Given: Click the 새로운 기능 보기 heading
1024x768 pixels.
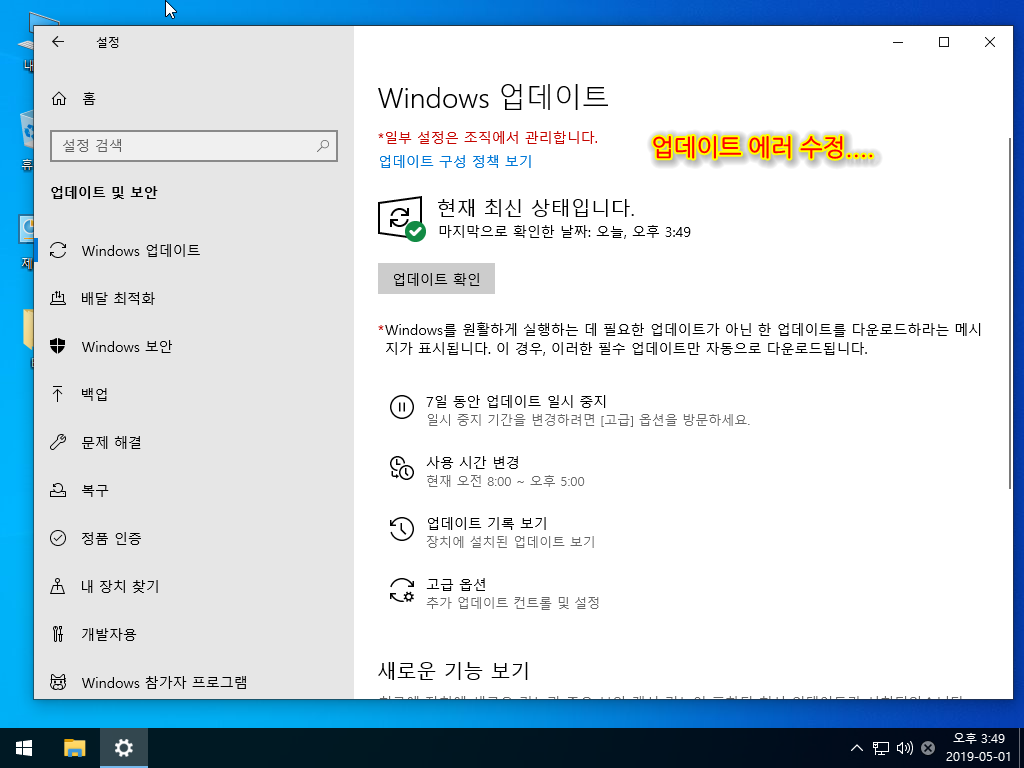Looking at the screenshot, I should pos(454,671).
